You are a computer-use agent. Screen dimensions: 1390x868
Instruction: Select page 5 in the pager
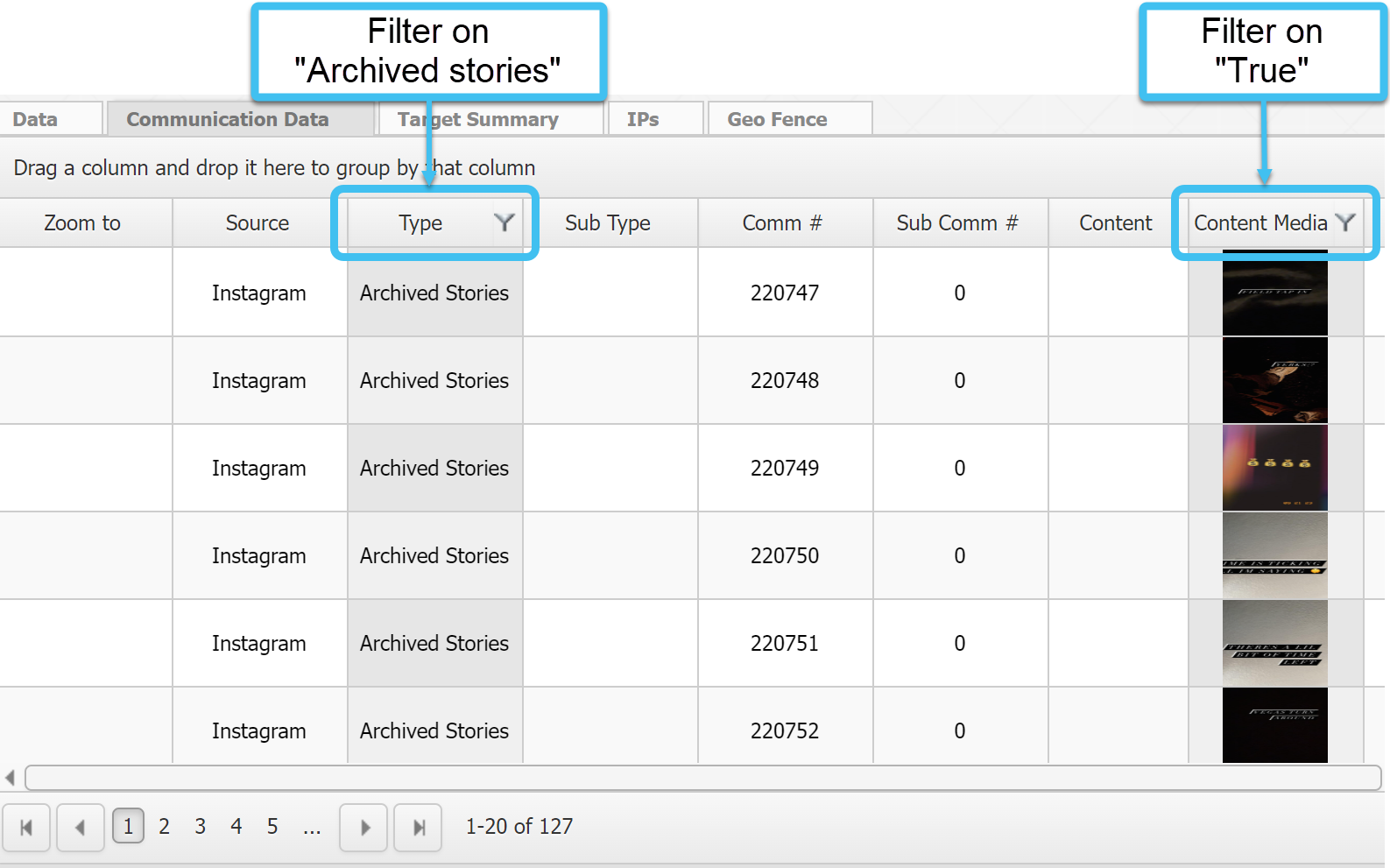tap(272, 827)
